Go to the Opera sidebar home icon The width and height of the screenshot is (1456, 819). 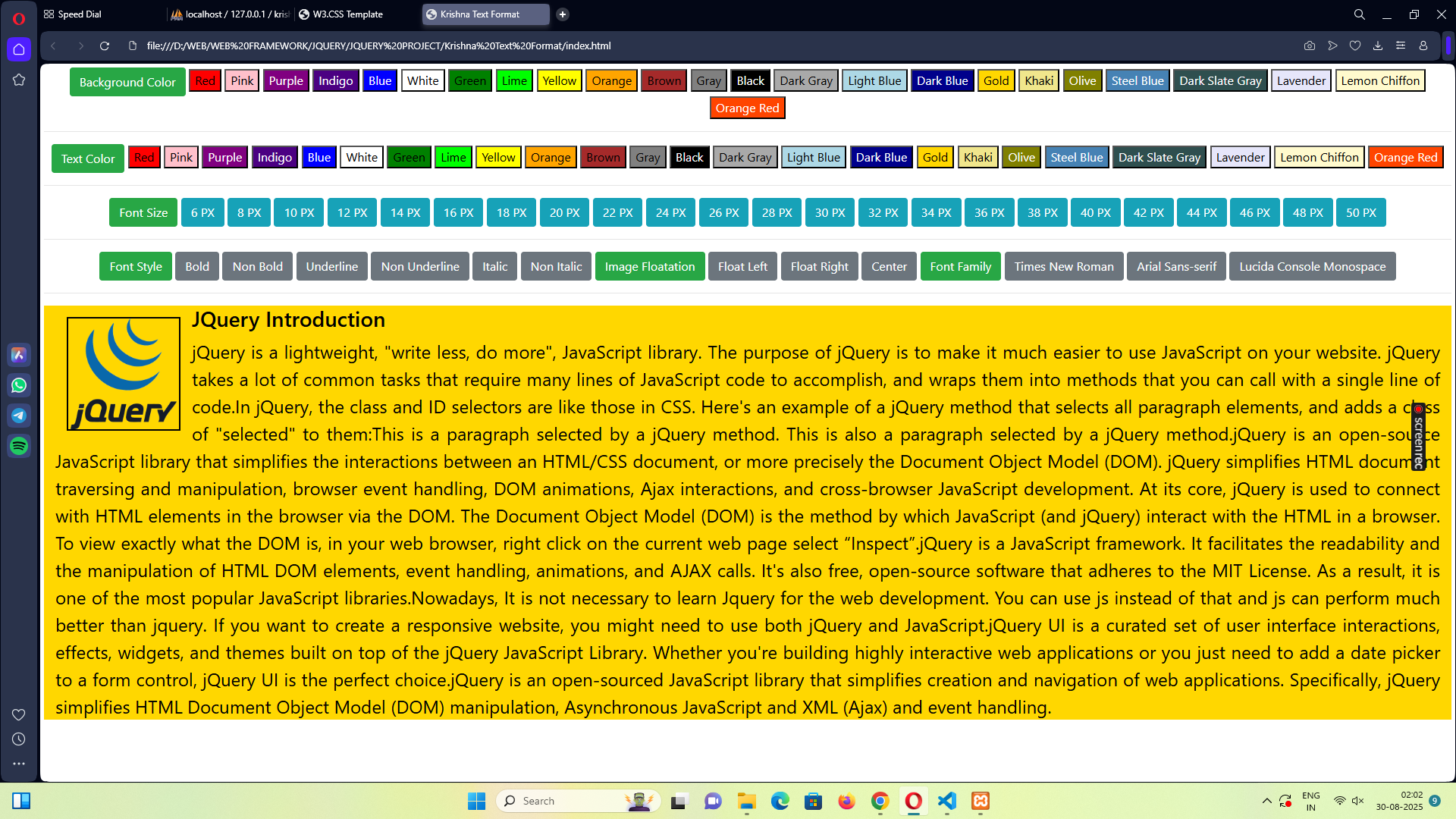19,49
